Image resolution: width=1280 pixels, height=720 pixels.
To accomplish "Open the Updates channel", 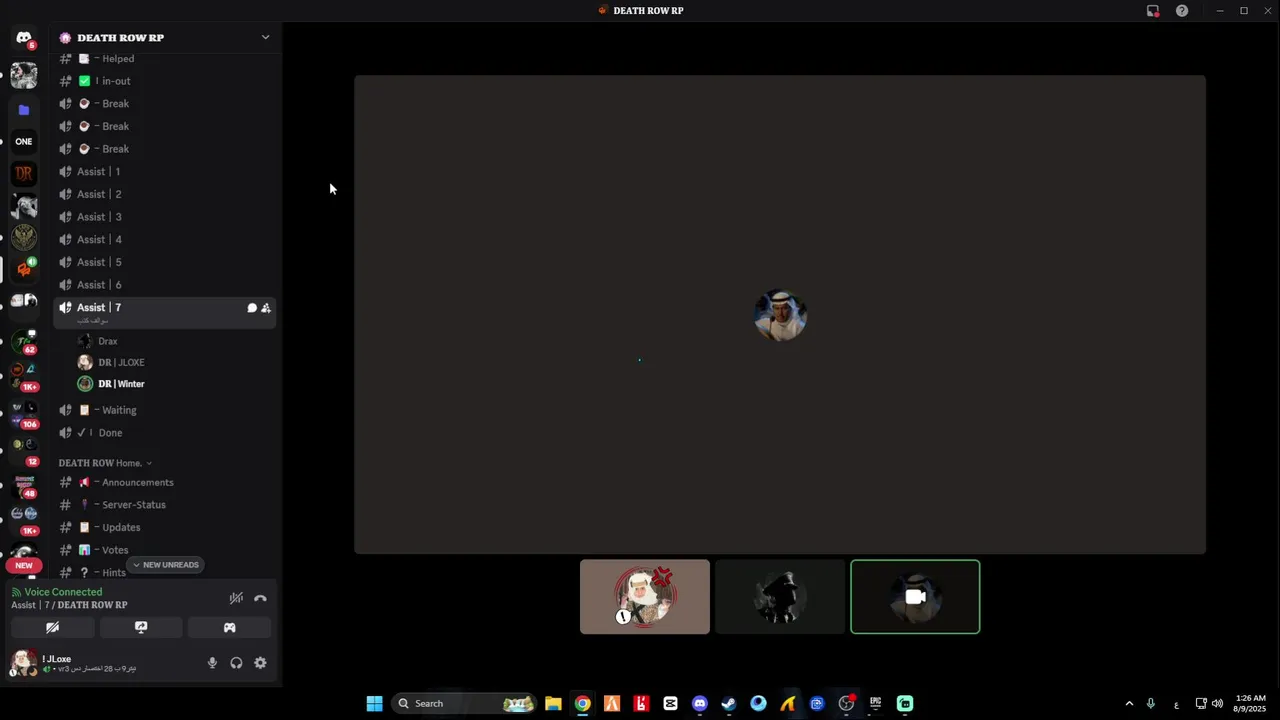I will point(164,527).
